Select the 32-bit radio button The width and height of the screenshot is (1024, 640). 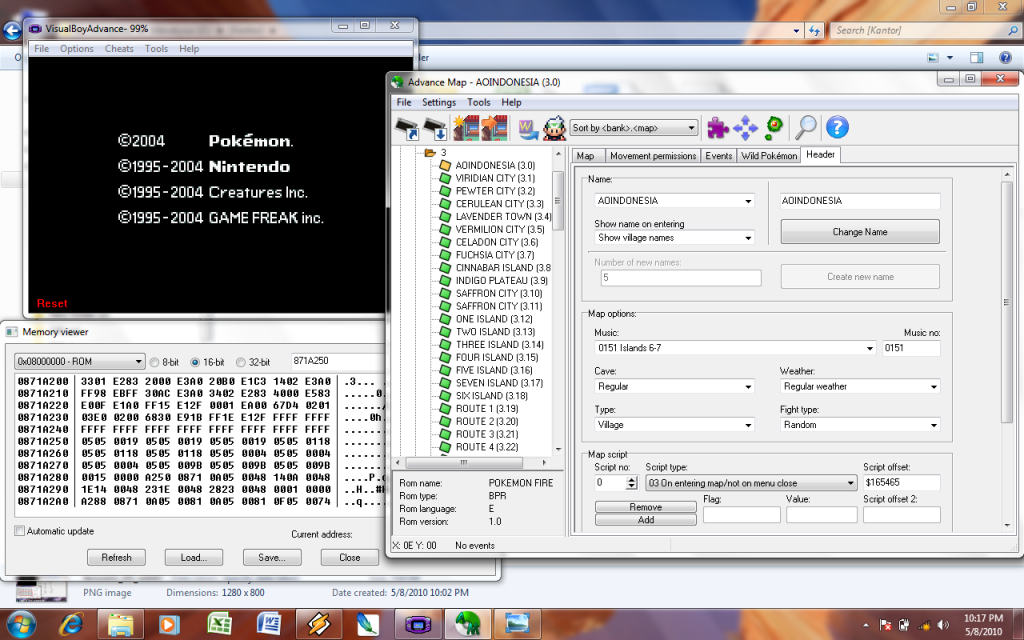[240, 362]
